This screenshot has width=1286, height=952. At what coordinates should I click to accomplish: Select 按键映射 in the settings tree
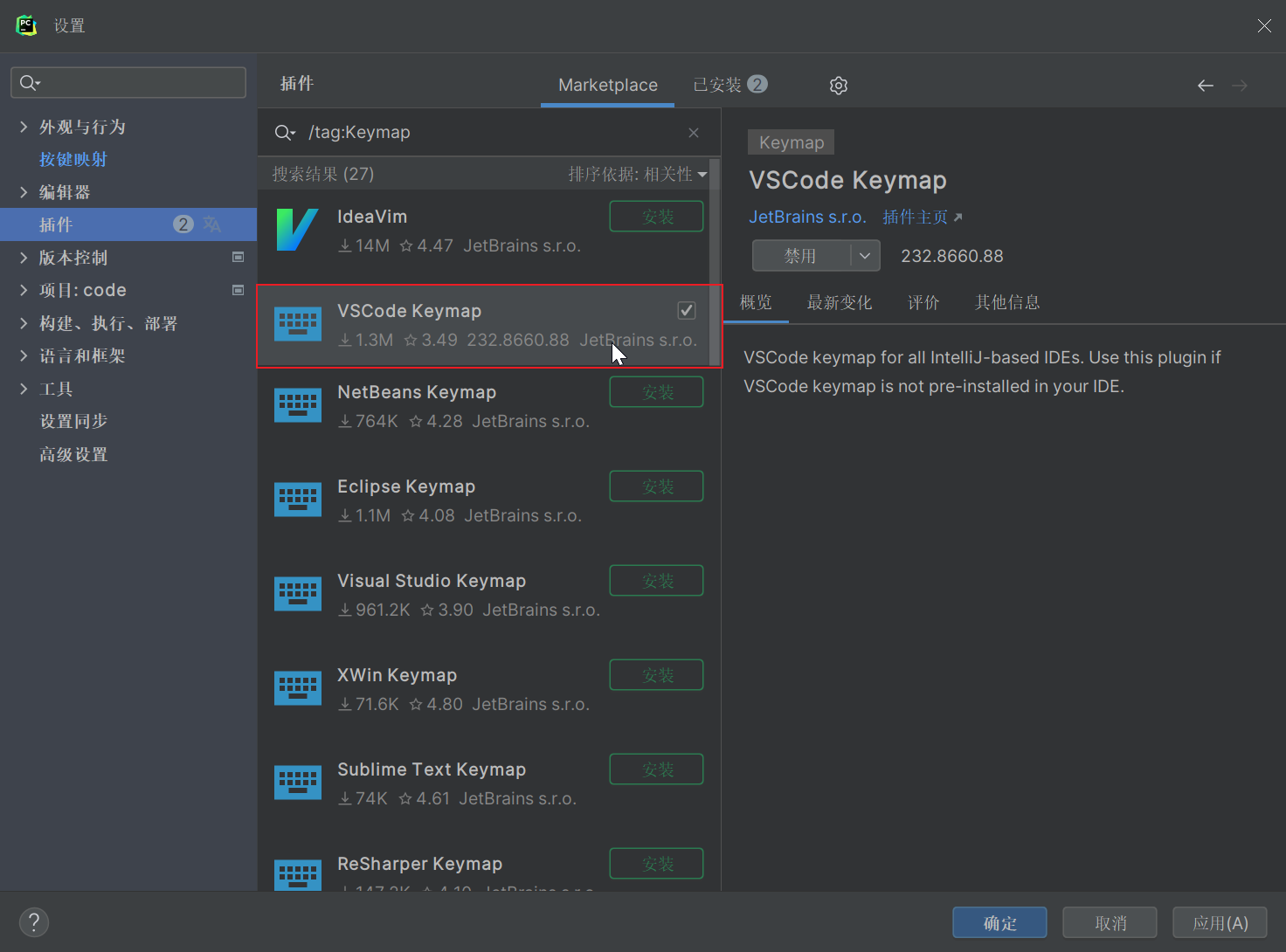pyautogui.click(x=73, y=160)
